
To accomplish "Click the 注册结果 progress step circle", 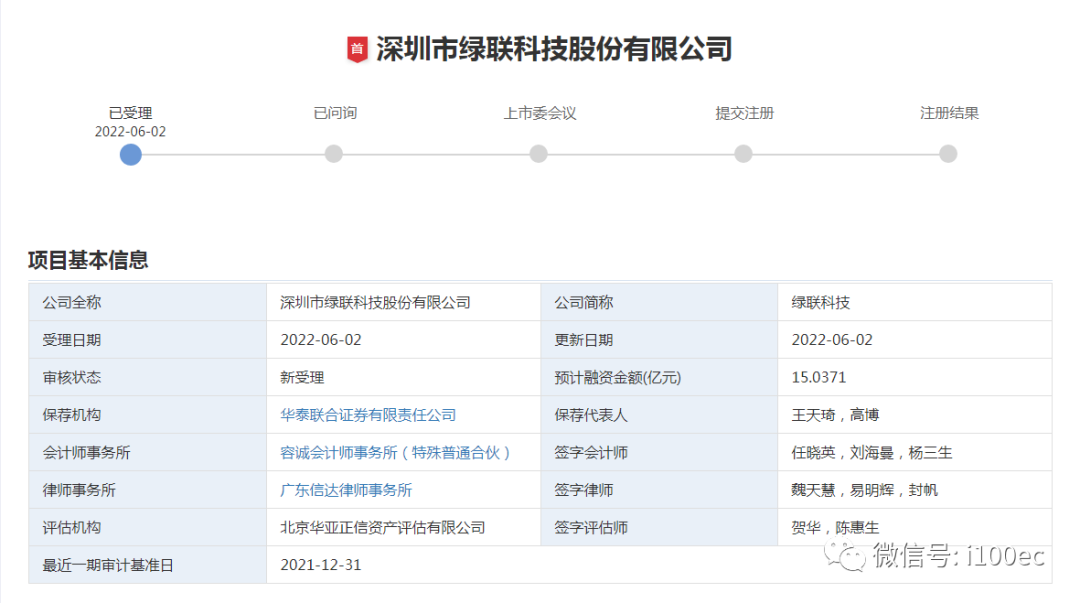I will tap(948, 154).
